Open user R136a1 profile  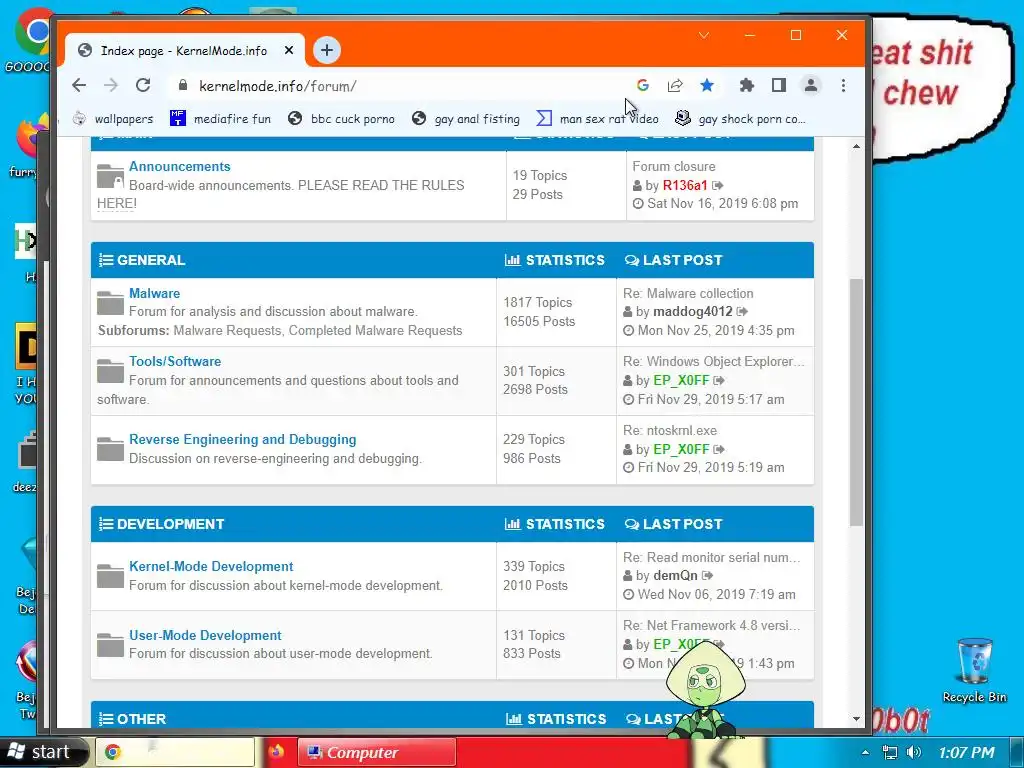pyautogui.click(x=685, y=185)
